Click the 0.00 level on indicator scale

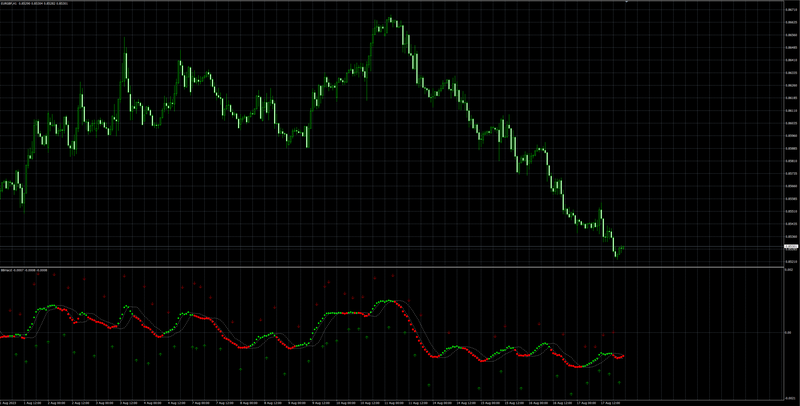(789, 333)
